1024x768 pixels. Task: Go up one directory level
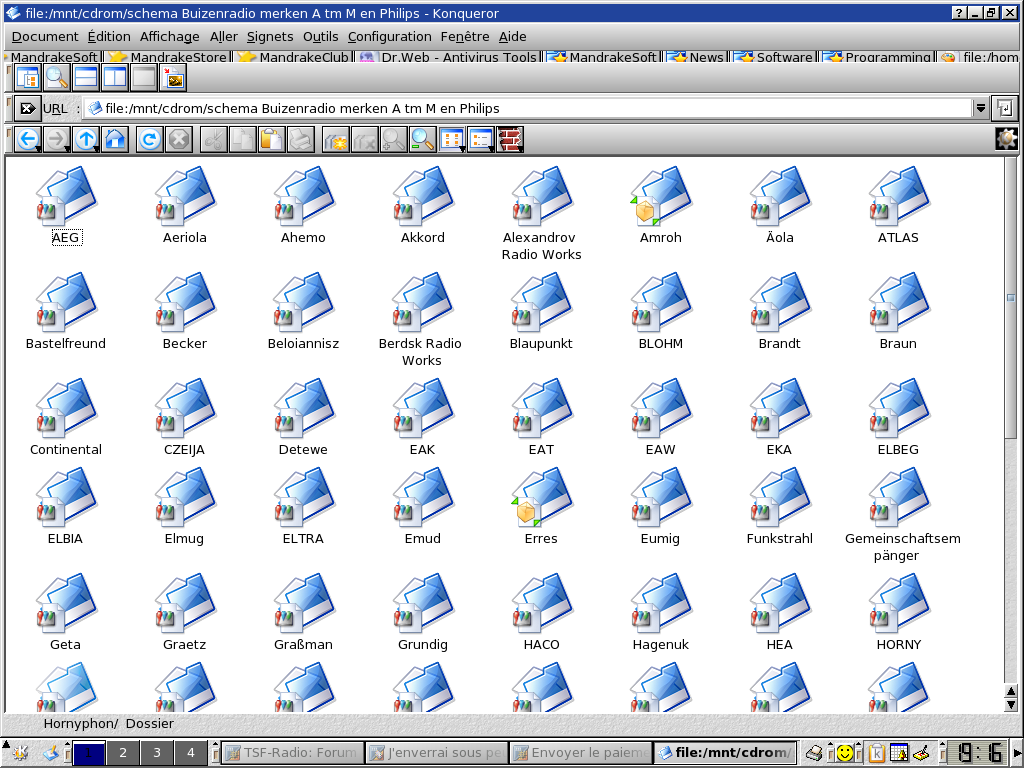click(x=86, y=139)
